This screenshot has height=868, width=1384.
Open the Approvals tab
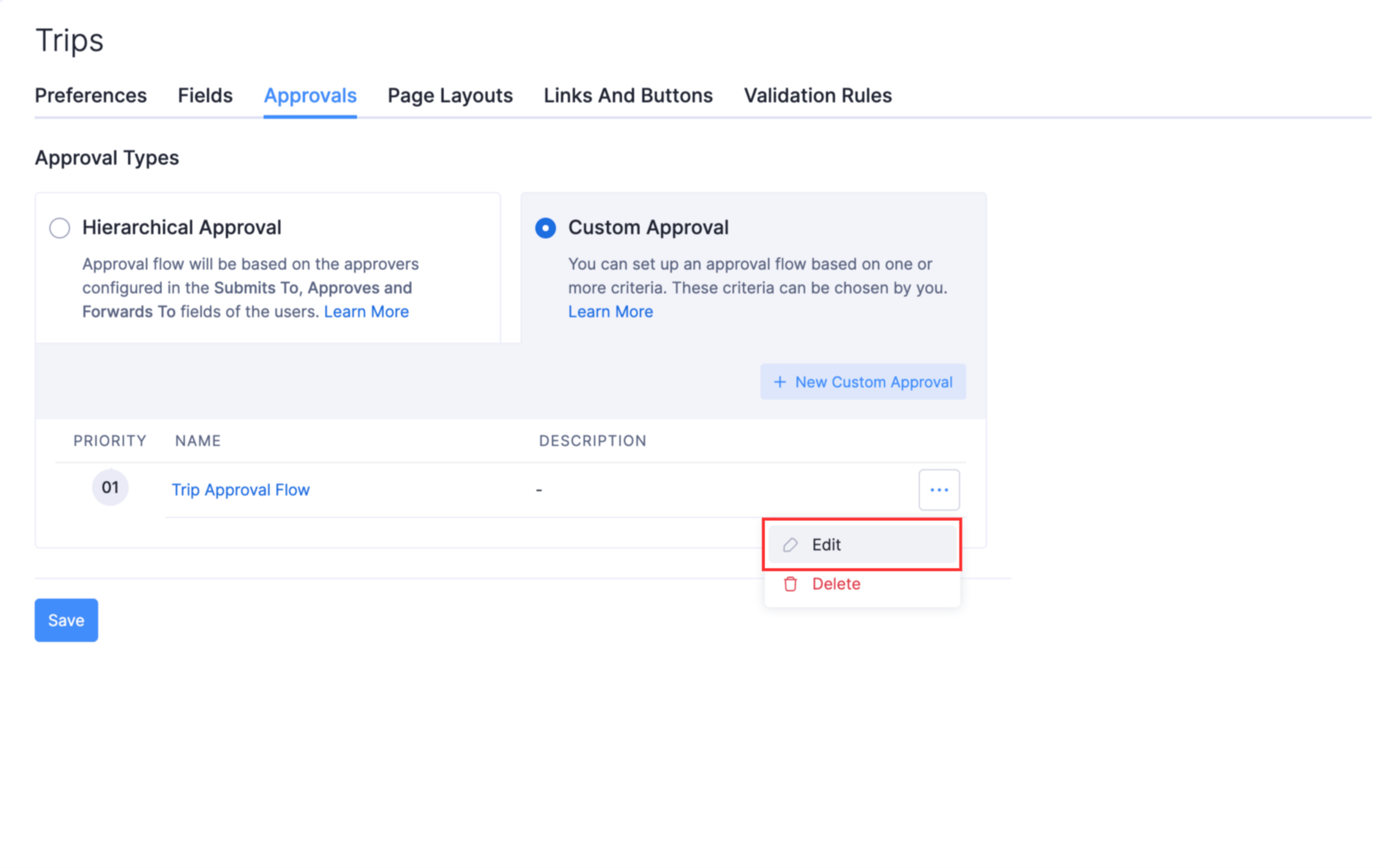click(310, 96)
